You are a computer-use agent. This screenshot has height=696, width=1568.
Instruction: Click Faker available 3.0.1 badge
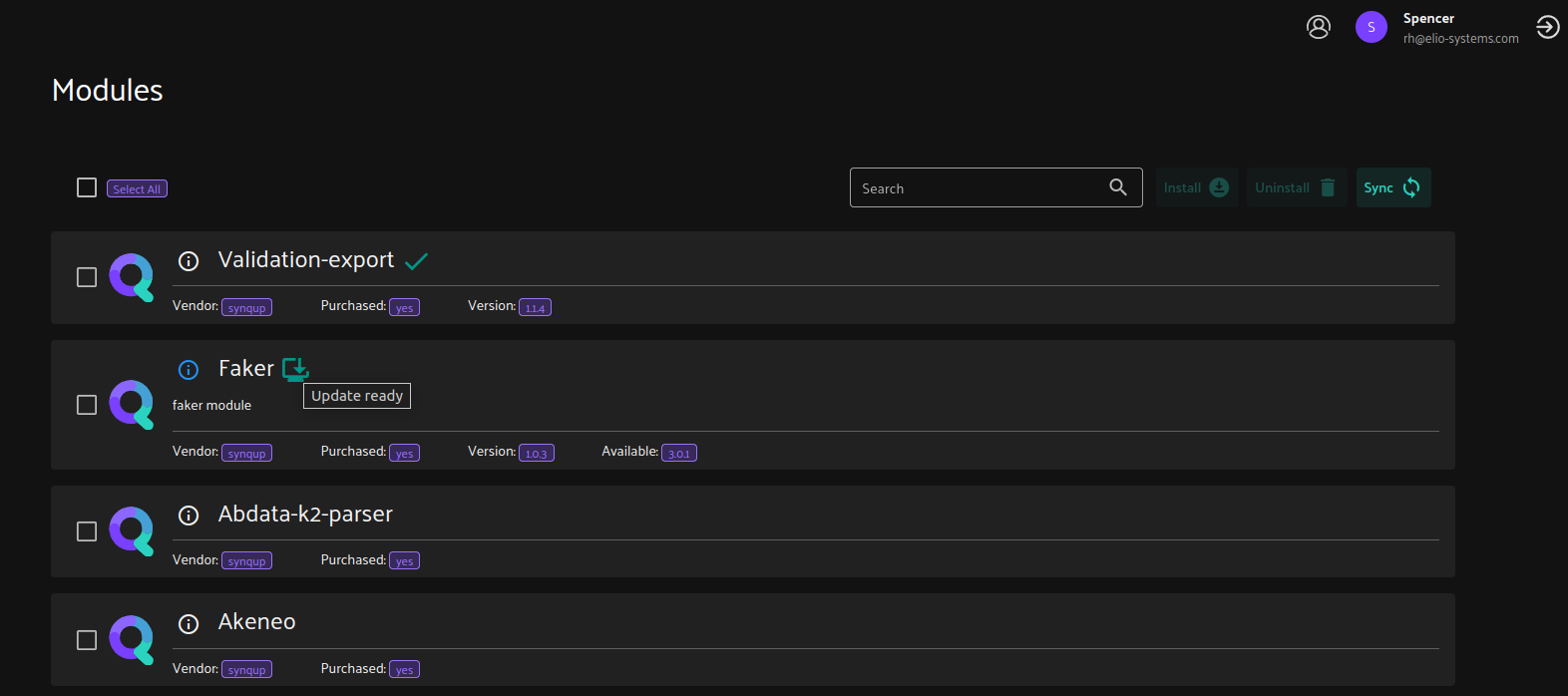pos(679,453)
